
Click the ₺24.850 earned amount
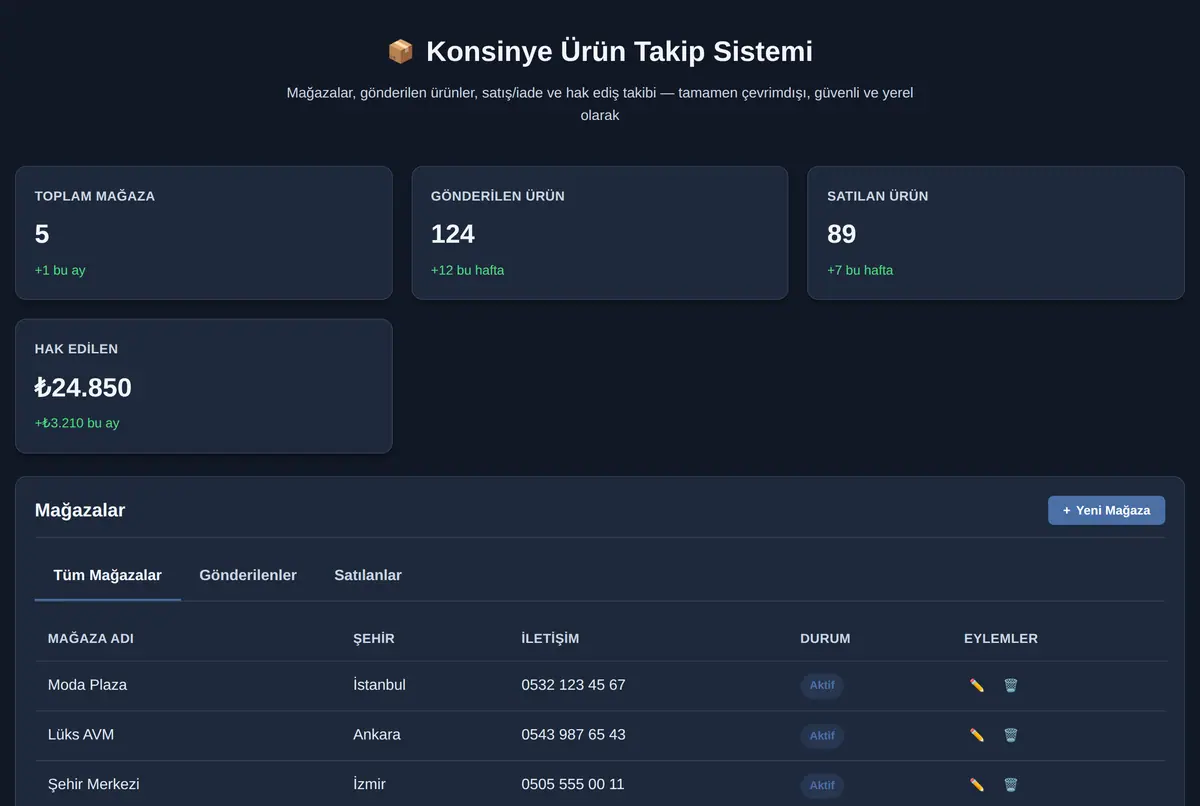[83, 387]
